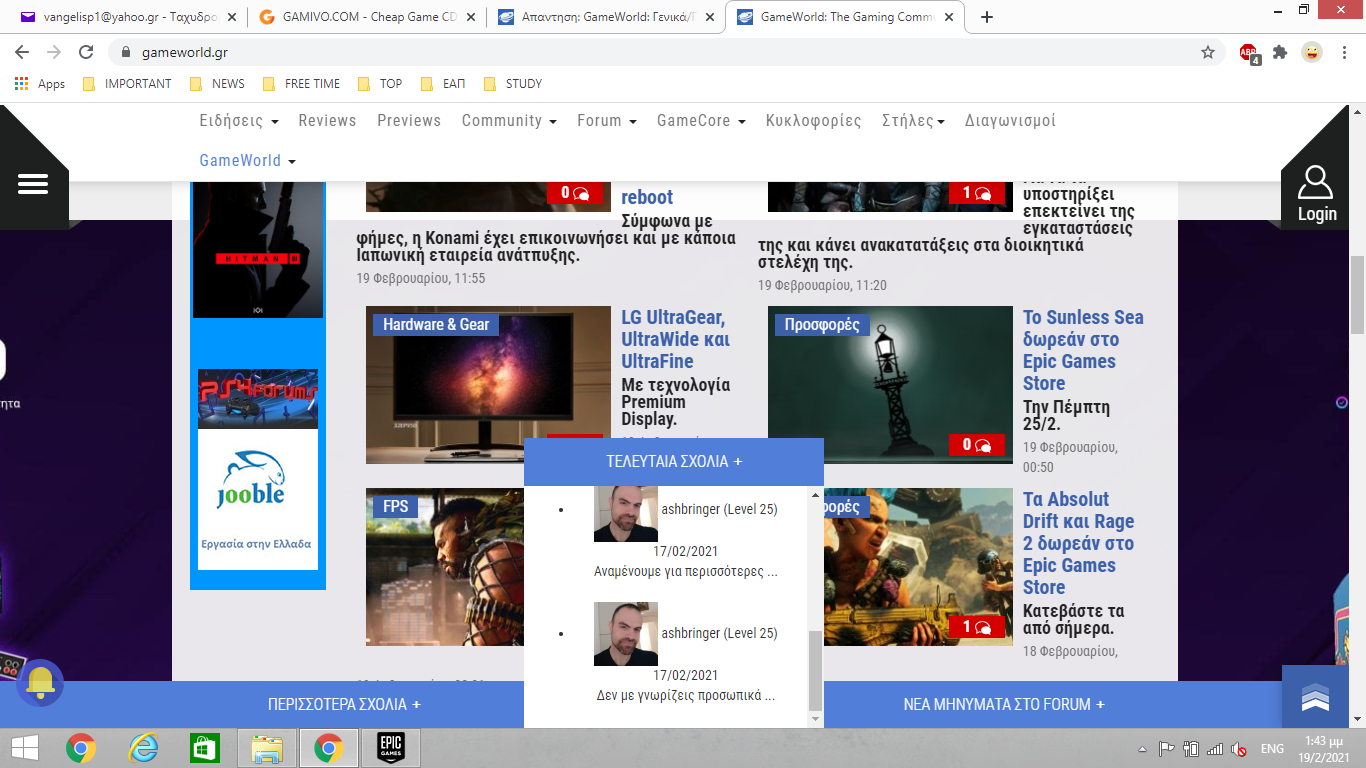Open the Apps shortcut in bookmarks bar
The width and height of the screenshot is (1366, 768).
point(40,84)
